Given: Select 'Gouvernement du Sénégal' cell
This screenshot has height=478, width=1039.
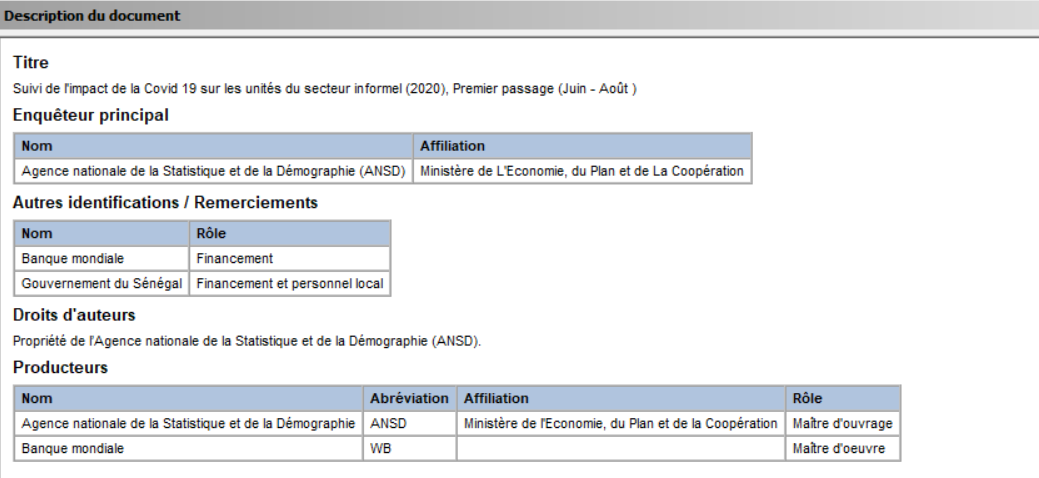Looking at the screenshot, I should [101, 284].
